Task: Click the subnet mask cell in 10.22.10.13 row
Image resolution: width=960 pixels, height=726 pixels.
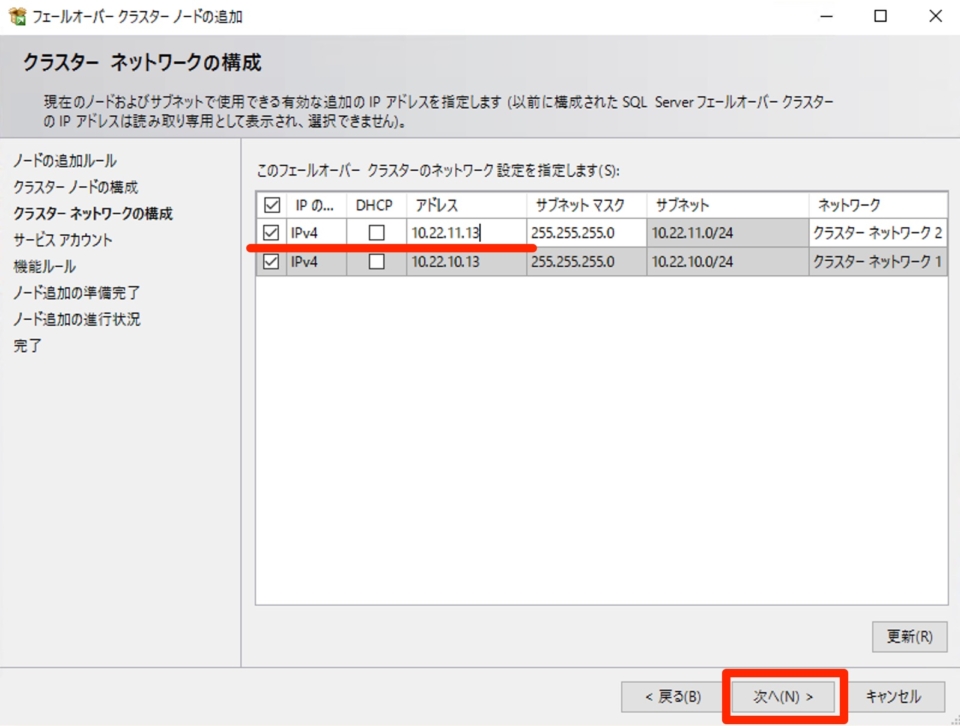Action: 587,261
